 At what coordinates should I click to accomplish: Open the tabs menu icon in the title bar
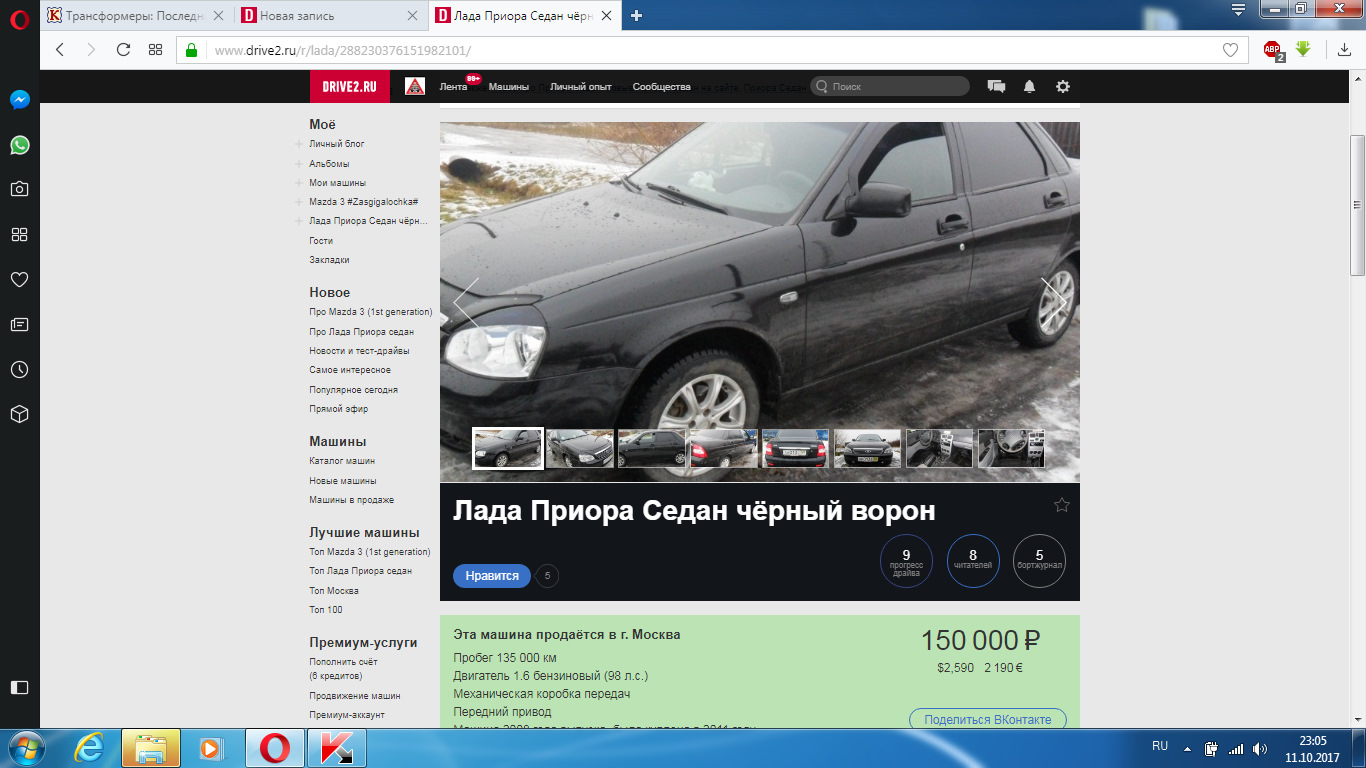[1238, 10]
